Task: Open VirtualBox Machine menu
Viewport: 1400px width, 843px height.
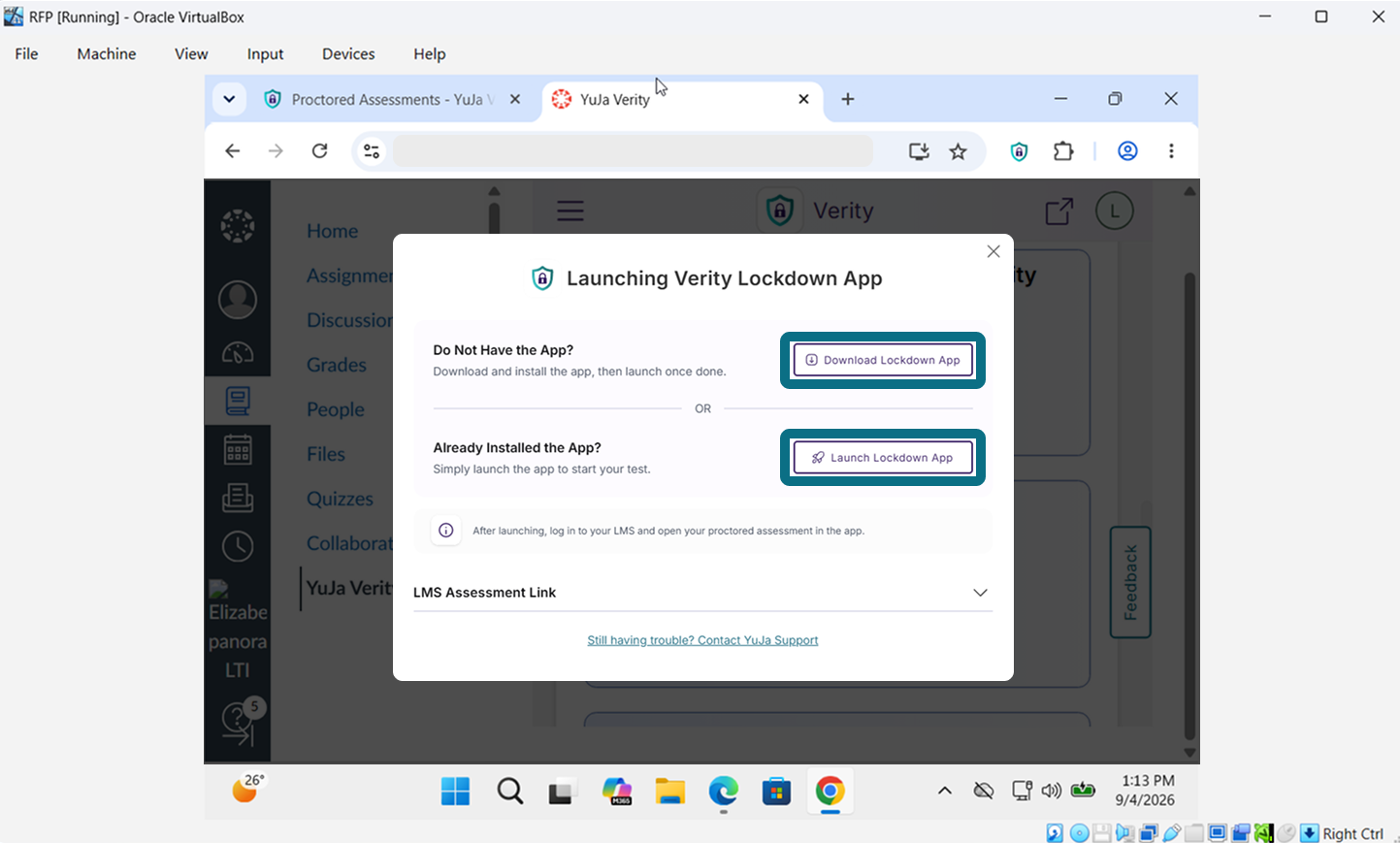Action: click(107, 53)
